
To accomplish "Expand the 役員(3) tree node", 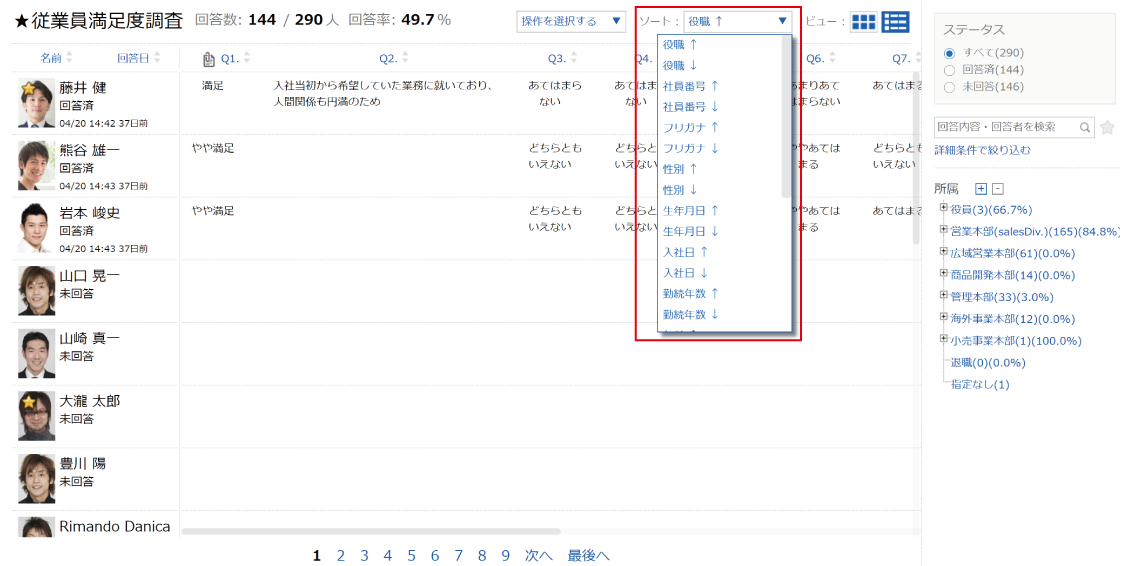I will pyautogui.click(x=944, y=209).
